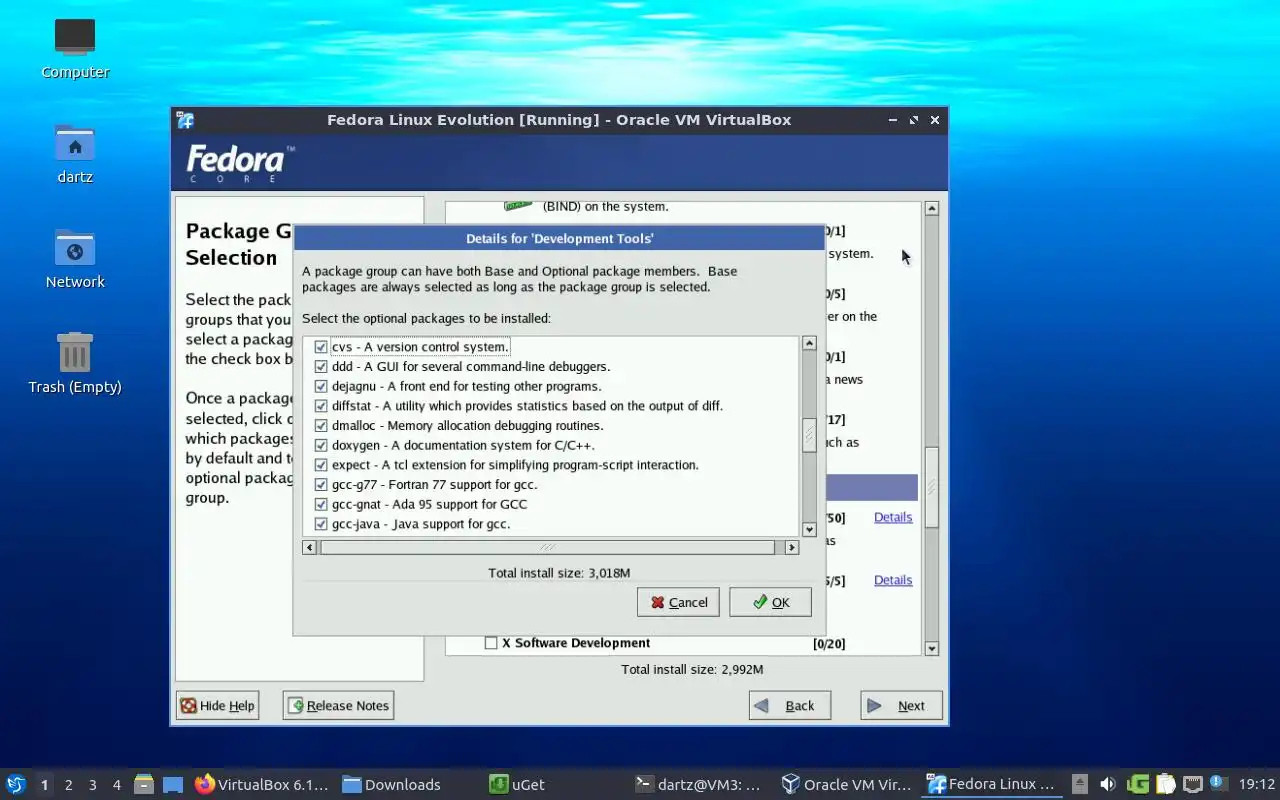Uncheck the cvs package checkbox
This screenshot has height=800, width=1280.
321,347
